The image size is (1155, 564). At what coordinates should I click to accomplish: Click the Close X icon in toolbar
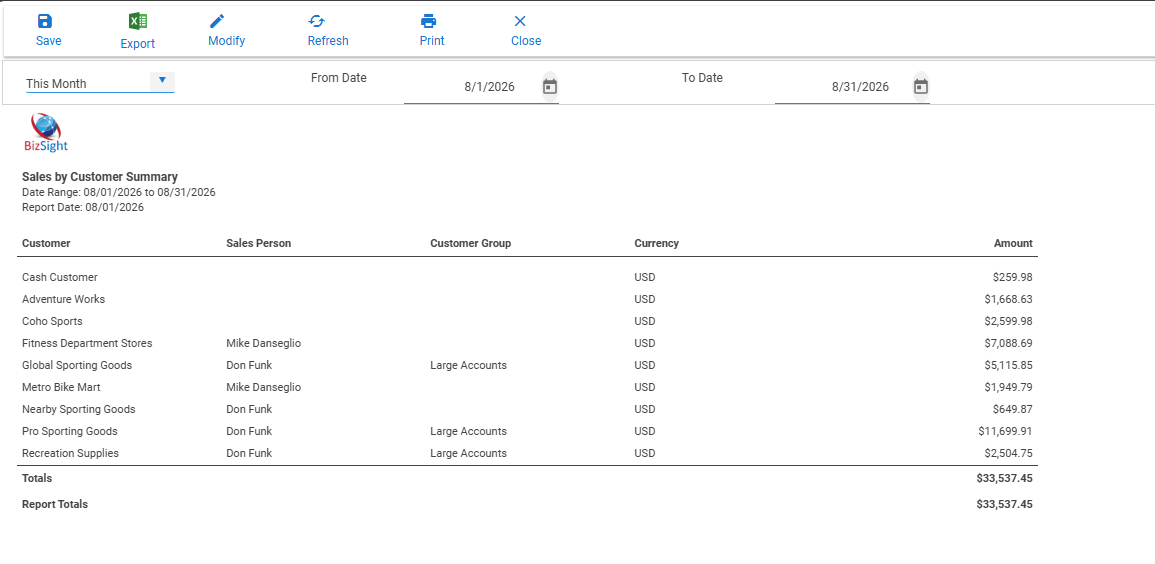click(x=520, y=21)
